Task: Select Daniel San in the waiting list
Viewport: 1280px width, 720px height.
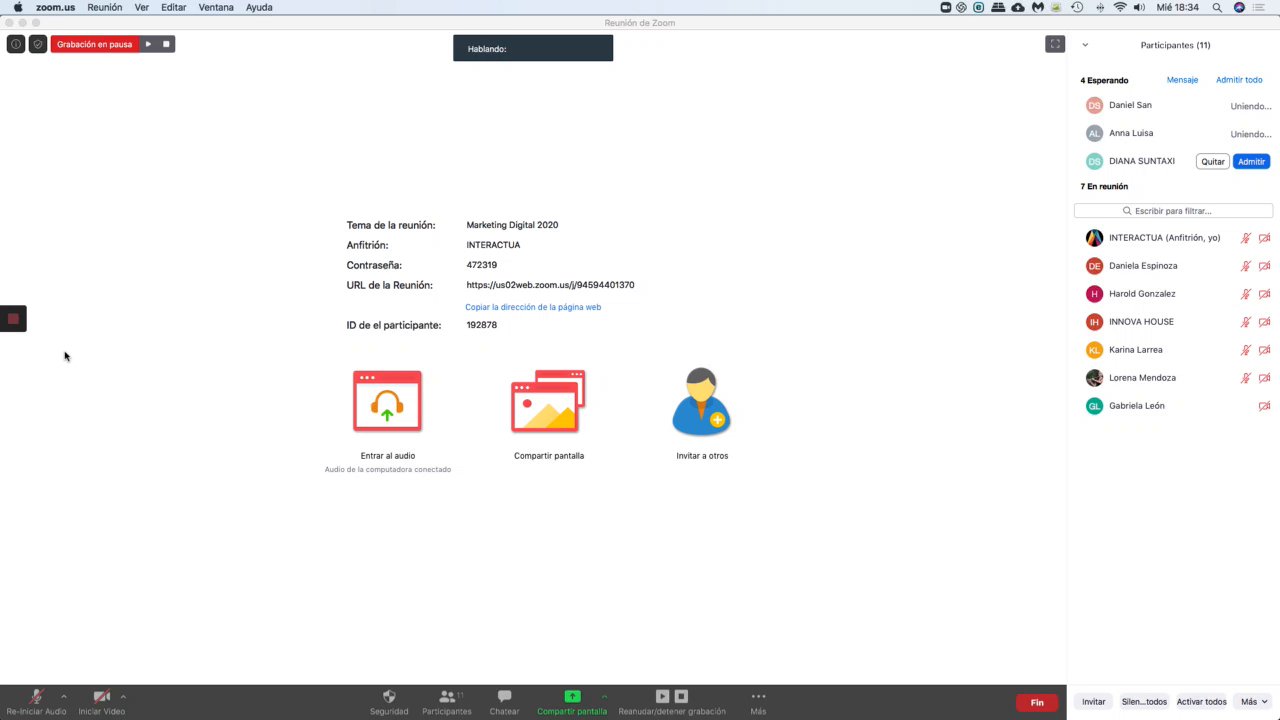Action: click(x=1173, y=105)
